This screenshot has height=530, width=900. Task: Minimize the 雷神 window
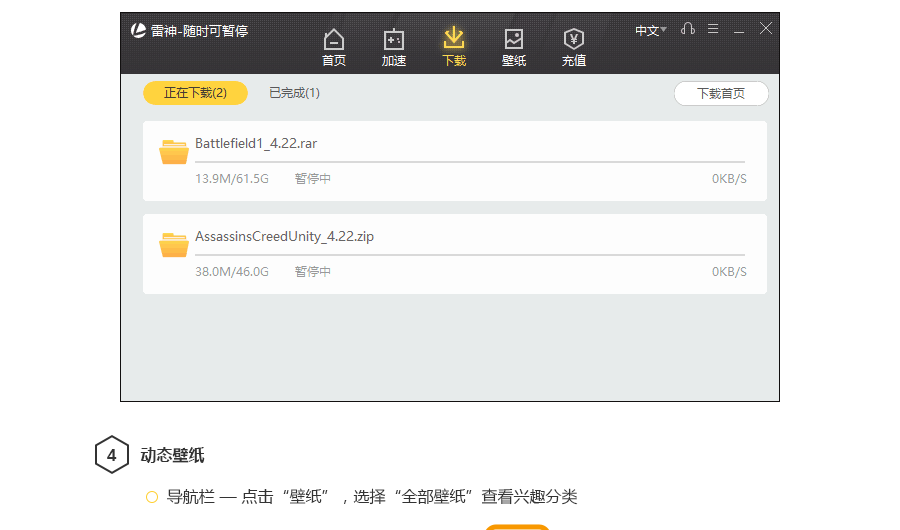coord(739,30)
